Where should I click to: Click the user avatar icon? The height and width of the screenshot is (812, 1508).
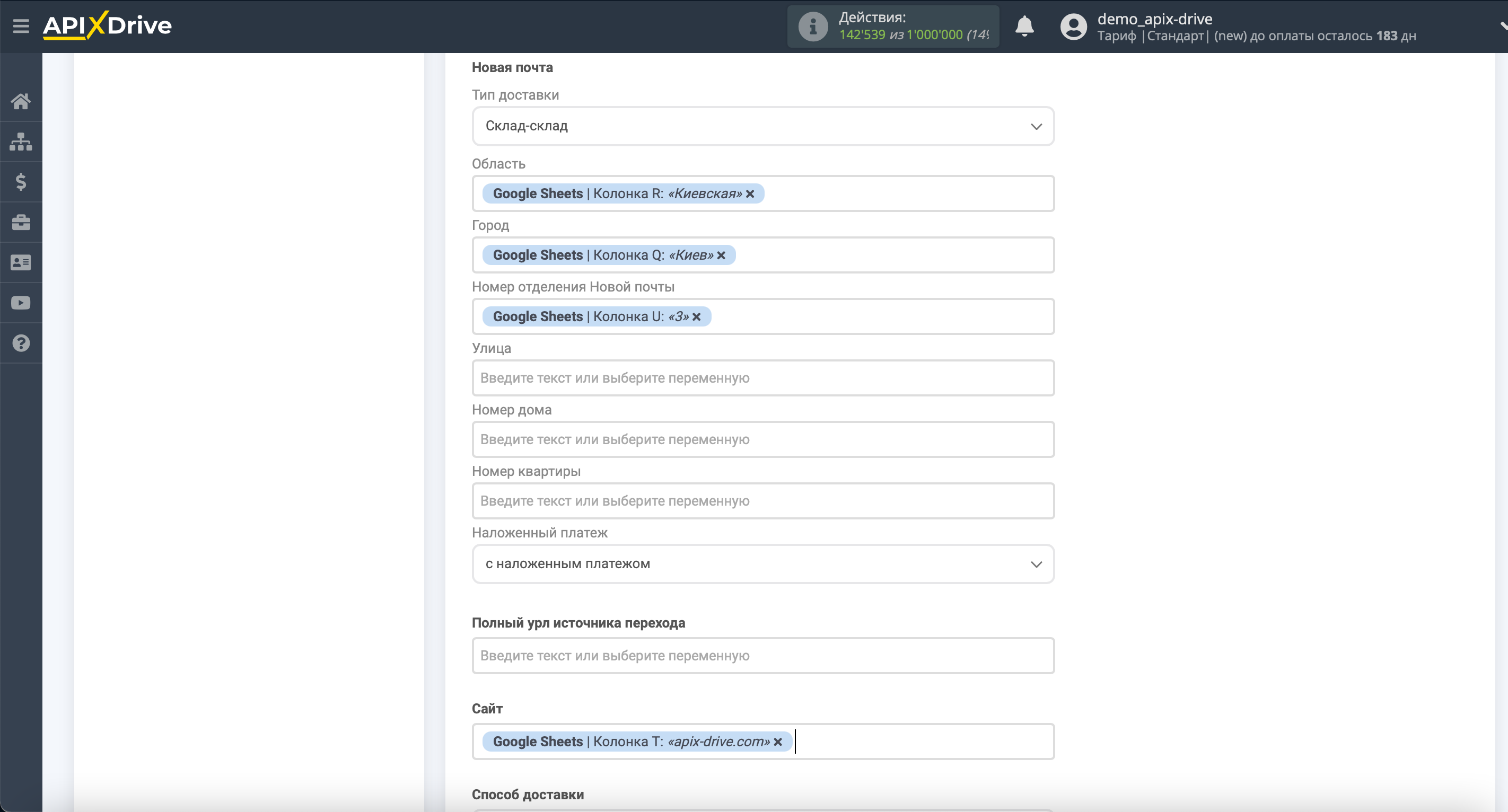[x=1073, y=27]
